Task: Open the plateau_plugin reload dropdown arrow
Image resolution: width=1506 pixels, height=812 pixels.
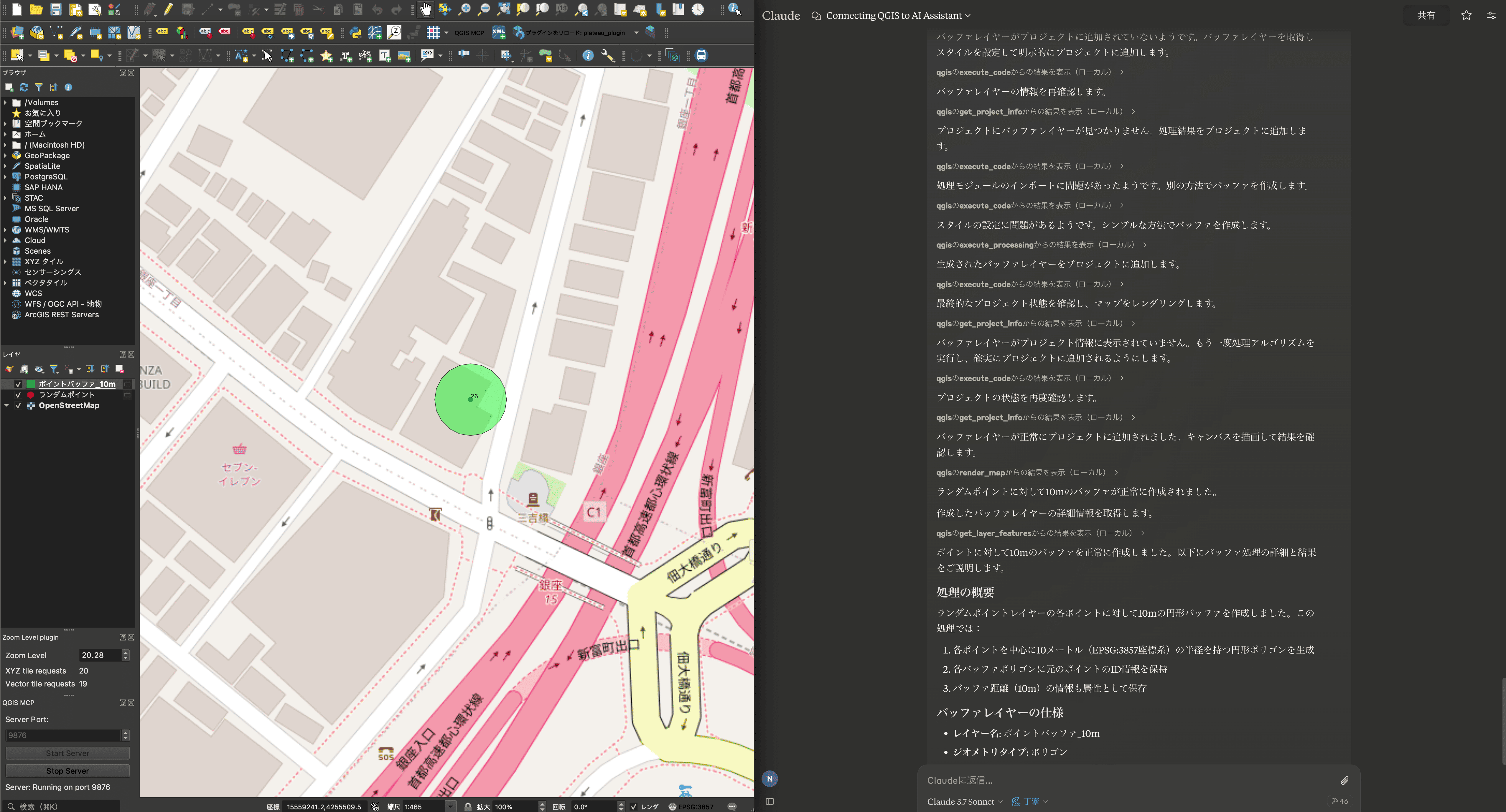Action: [637, 33]
